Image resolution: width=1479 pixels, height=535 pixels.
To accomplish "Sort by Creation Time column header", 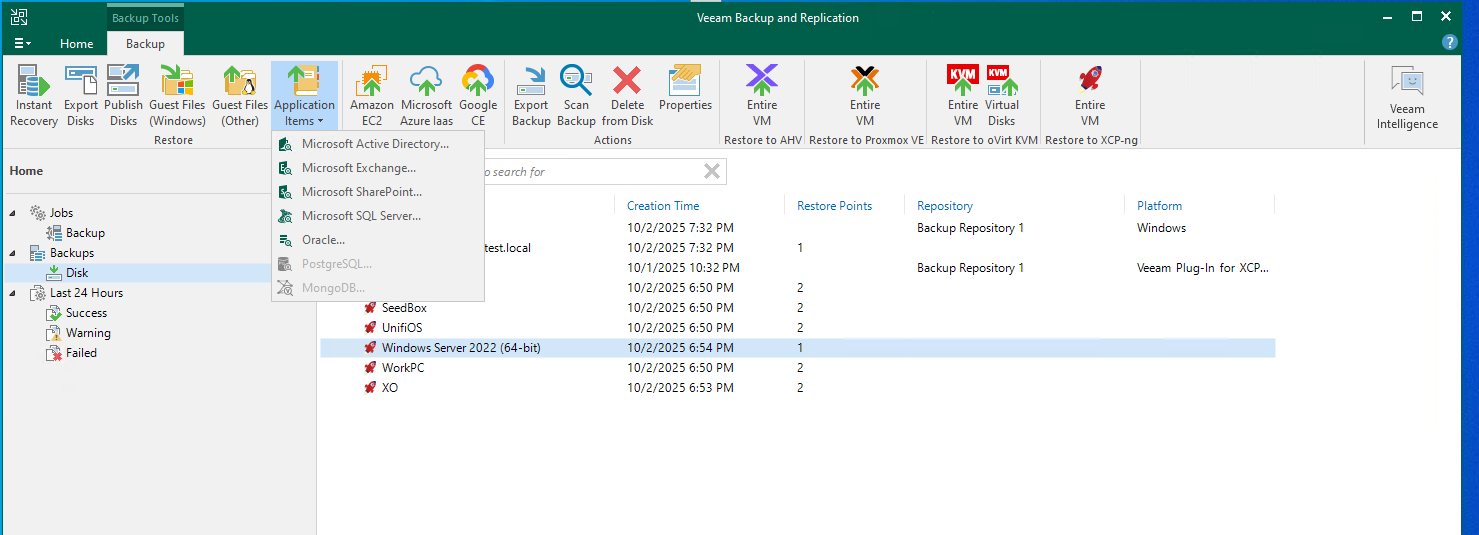I will tap(663, 206).
